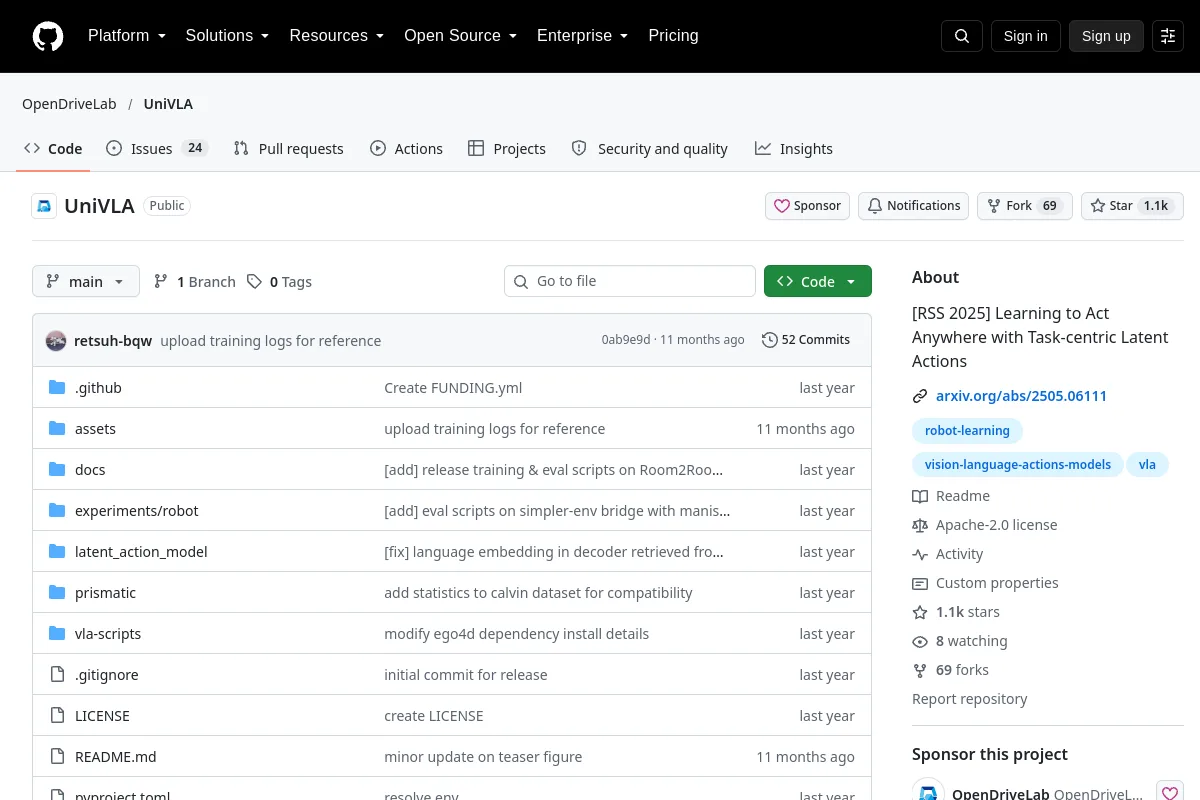
Task: Open the 'Create FUNDING.yml' commit message
Action: point(453,388)
